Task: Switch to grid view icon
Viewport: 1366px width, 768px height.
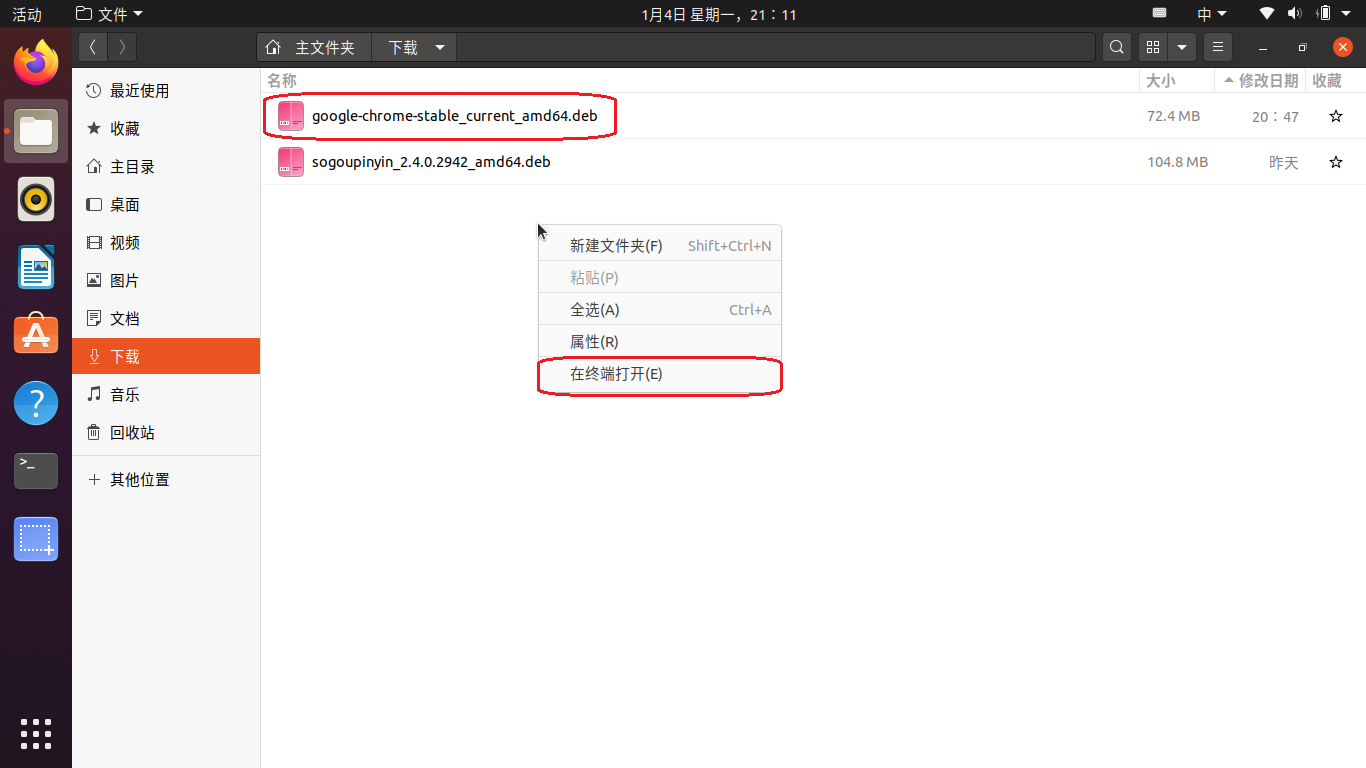Action: pyautogui.click(x=1153, y=47)
